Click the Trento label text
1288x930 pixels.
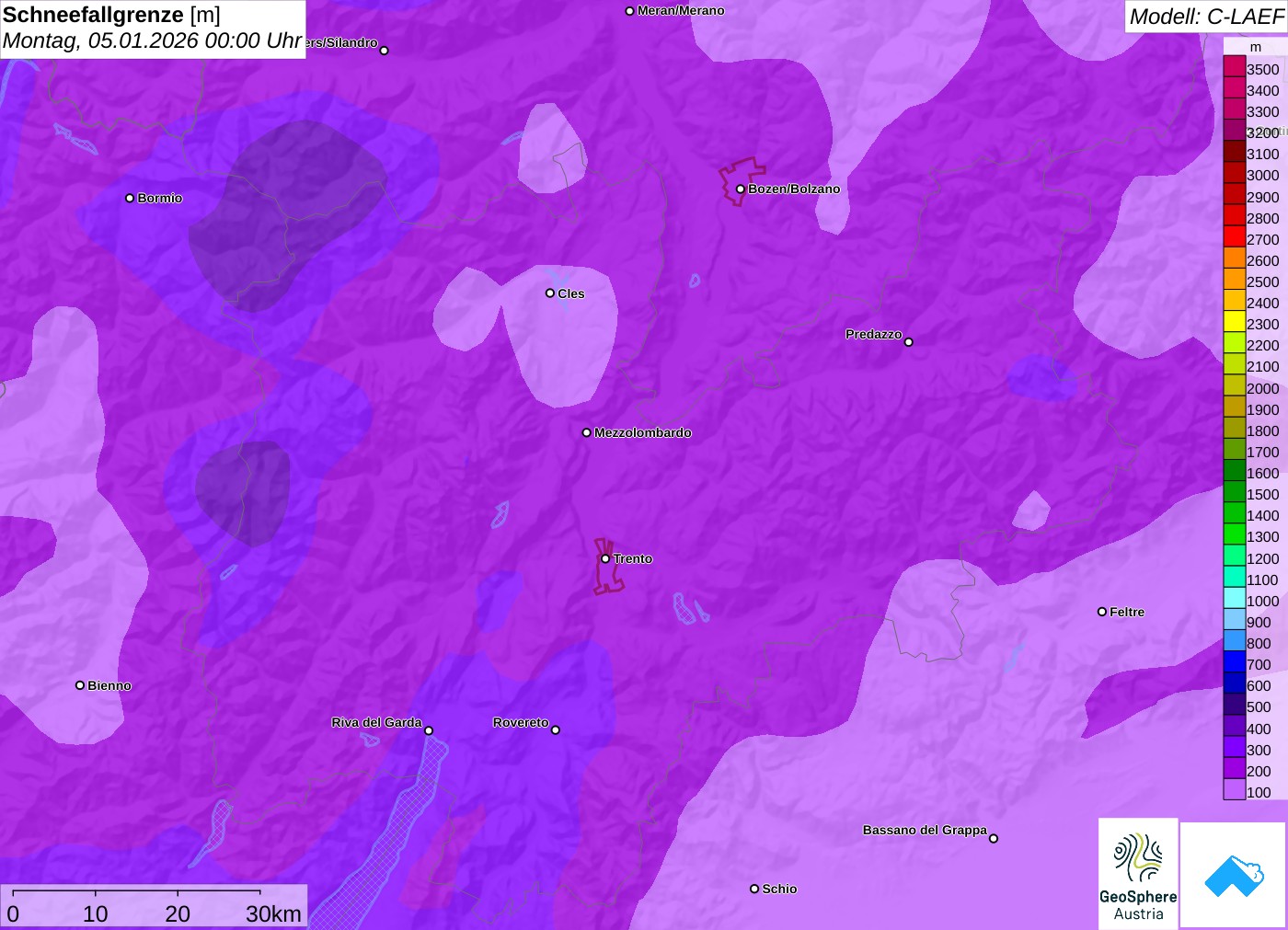coord(633,558)
